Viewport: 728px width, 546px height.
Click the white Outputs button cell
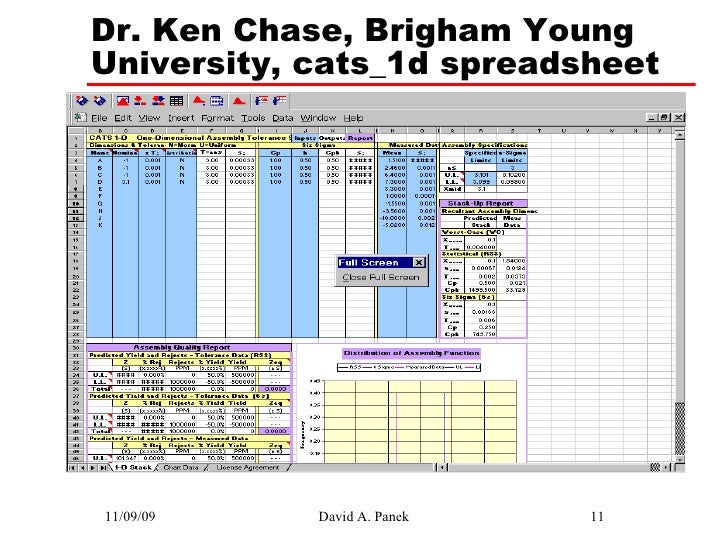332,138
